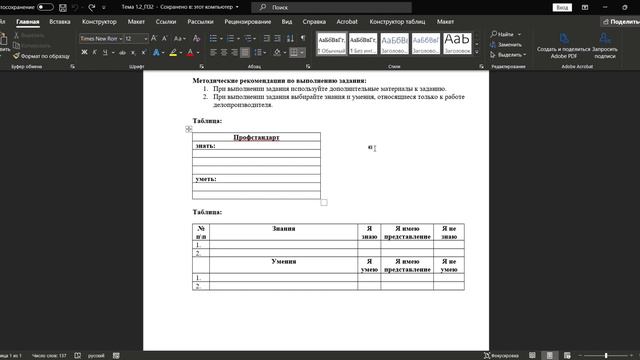
Task: Open the Рецензирование ribbon tab
Action: (x=248, y=22)
